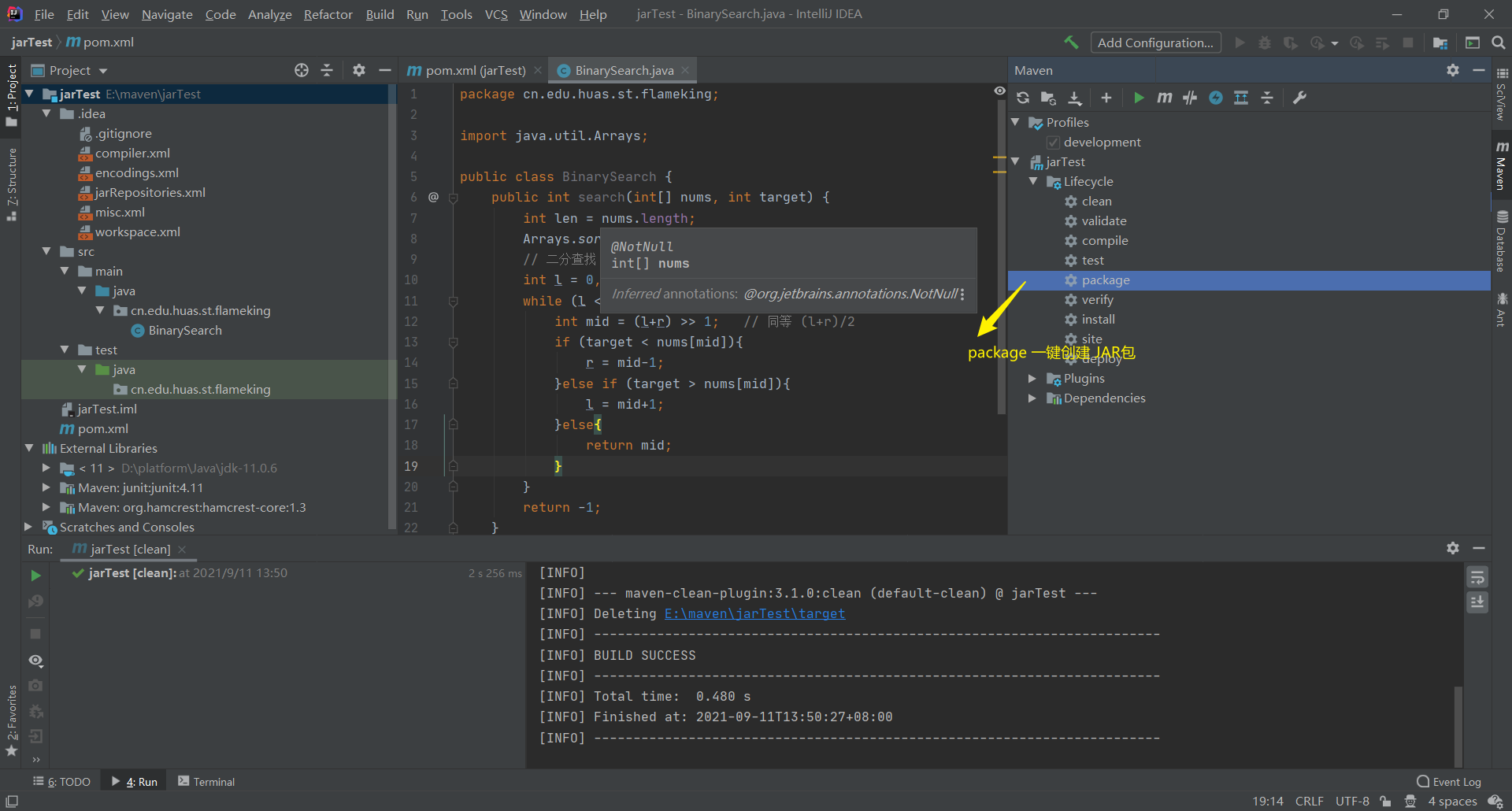
Task: Toggle reader mode eye icon in editor
Action: pyautogui.click(x=999, y=91)
